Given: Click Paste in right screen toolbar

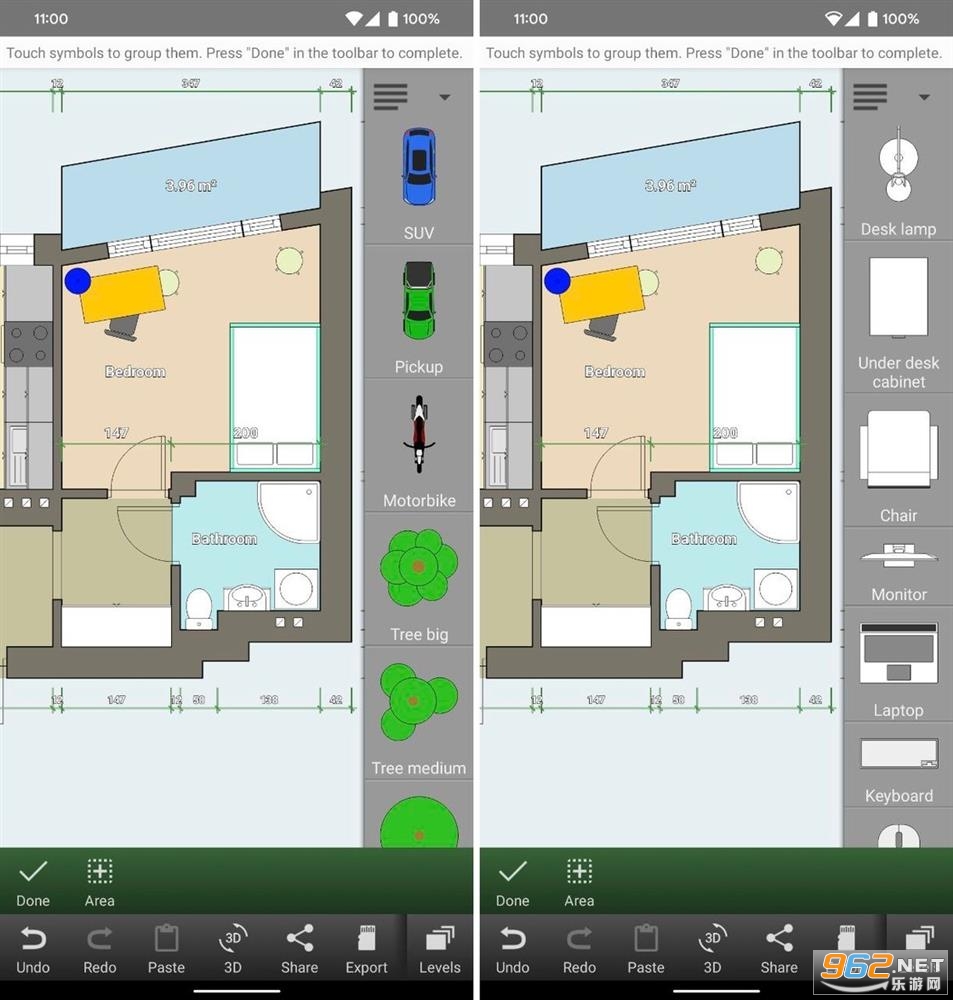Looking at the screenshot, I should click(x=646, y=950).
